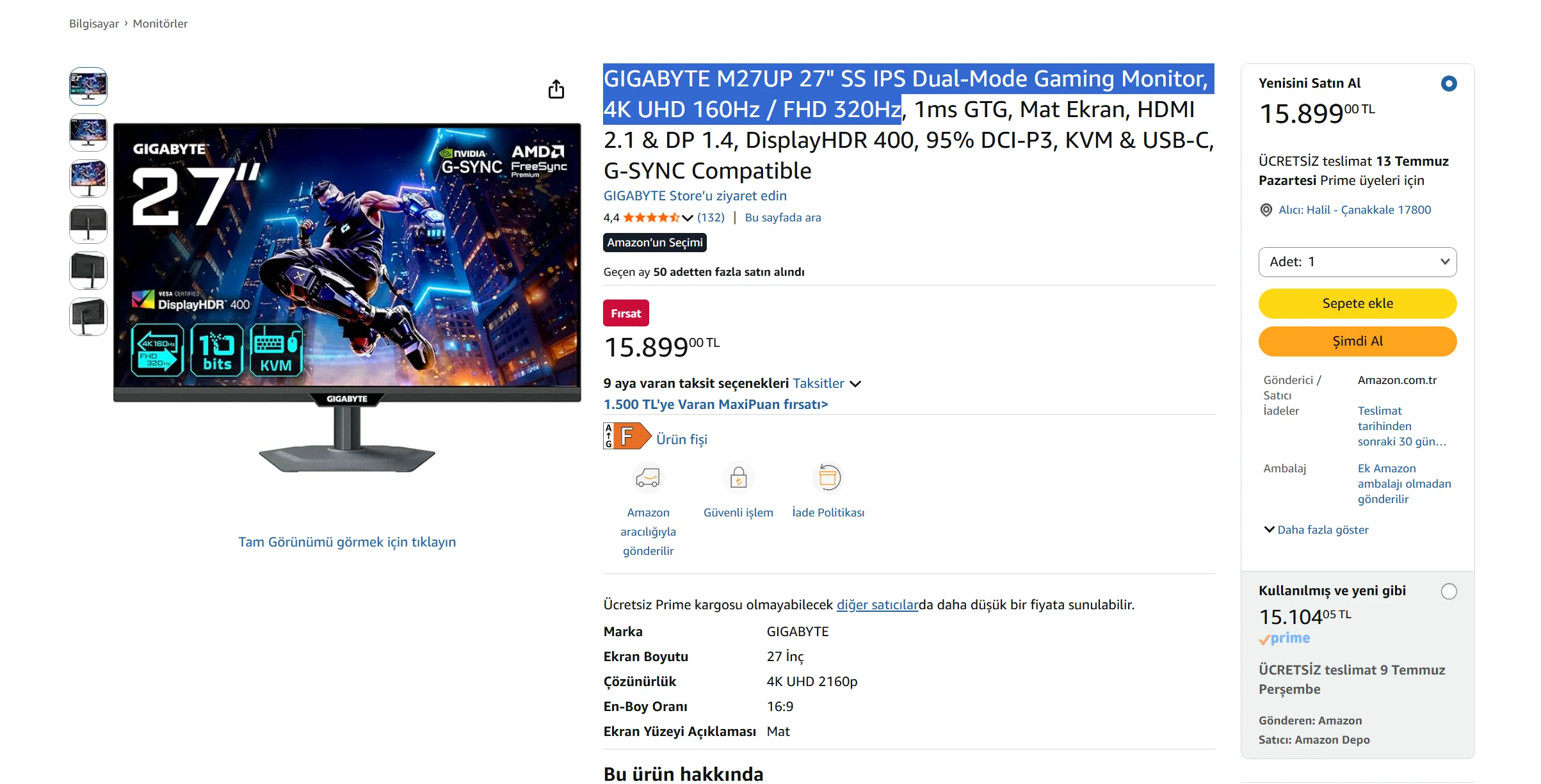
Task: Click the 4,4 rating number
Action: click(611, 218)
